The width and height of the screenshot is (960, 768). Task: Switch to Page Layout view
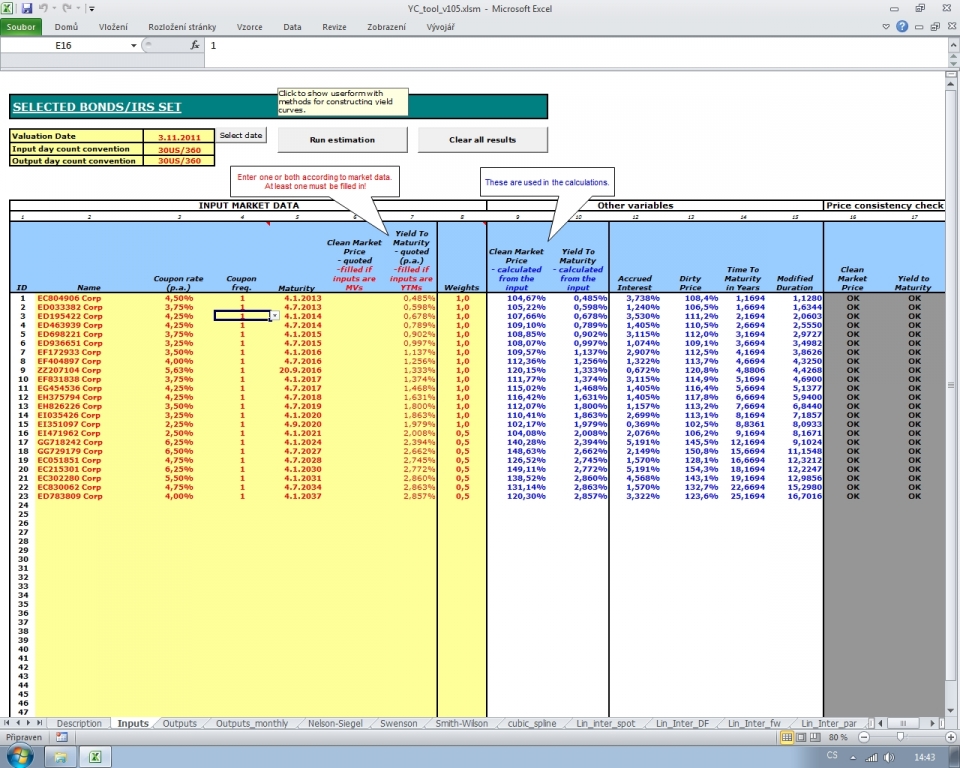coord(801,737)
